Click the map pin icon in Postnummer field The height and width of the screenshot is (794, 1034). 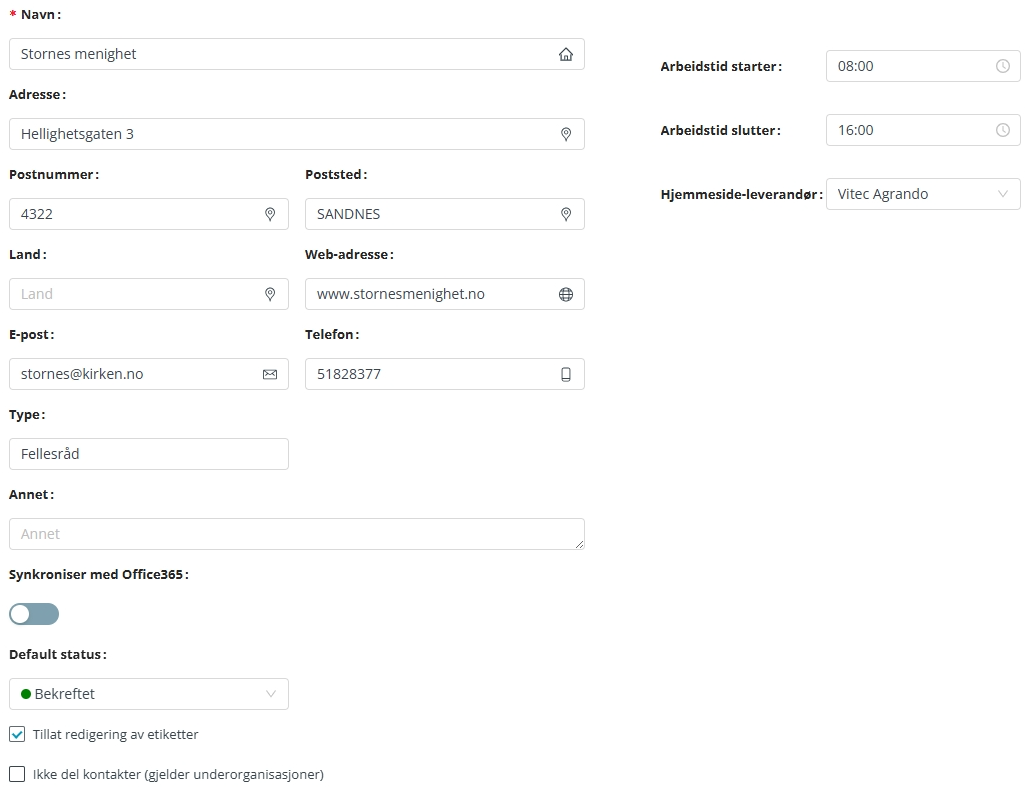[x=270, y=214]
